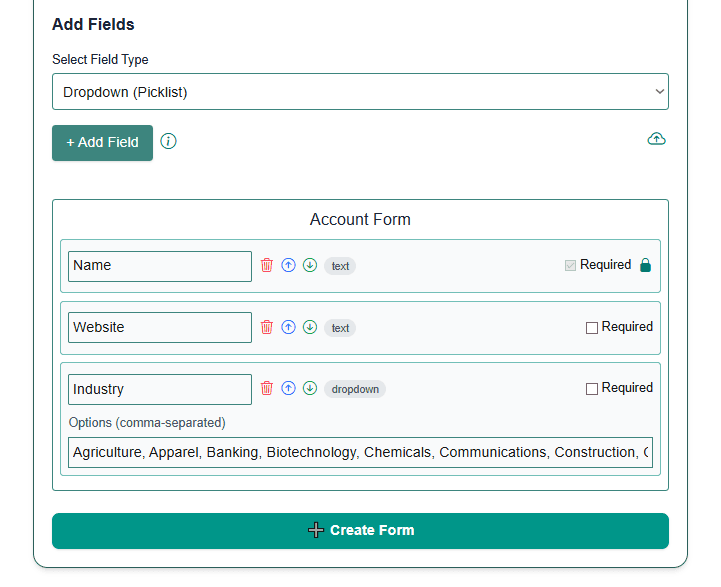Move the Industry field down
Image resolution: width=721 pixels, height=587 pixels.
pos(310,388)
